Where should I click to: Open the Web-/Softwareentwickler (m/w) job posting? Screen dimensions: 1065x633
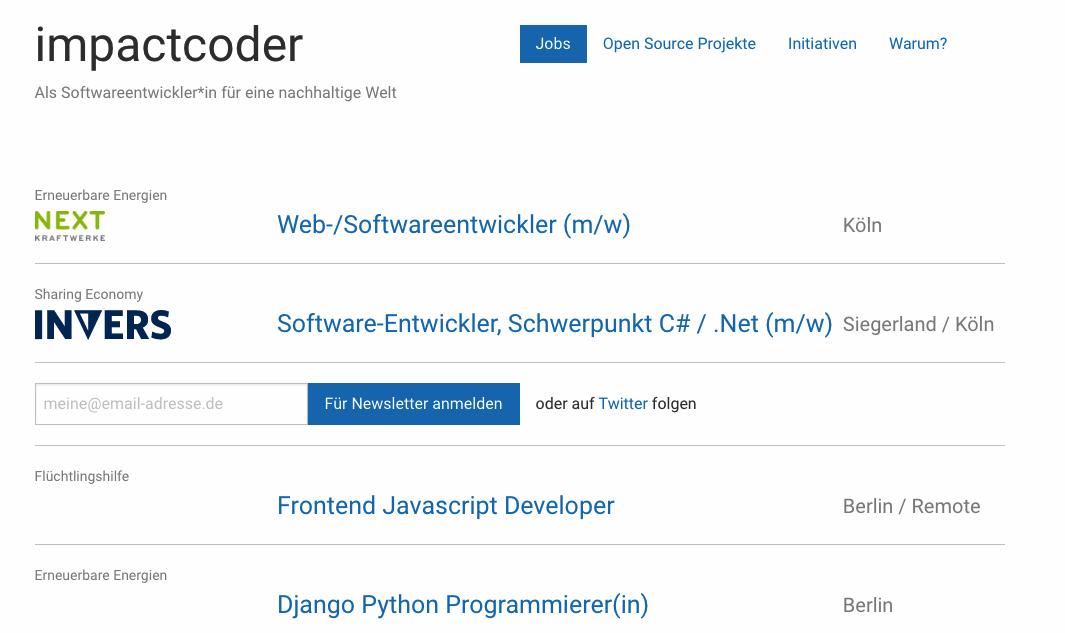click(x=453, y=226)
